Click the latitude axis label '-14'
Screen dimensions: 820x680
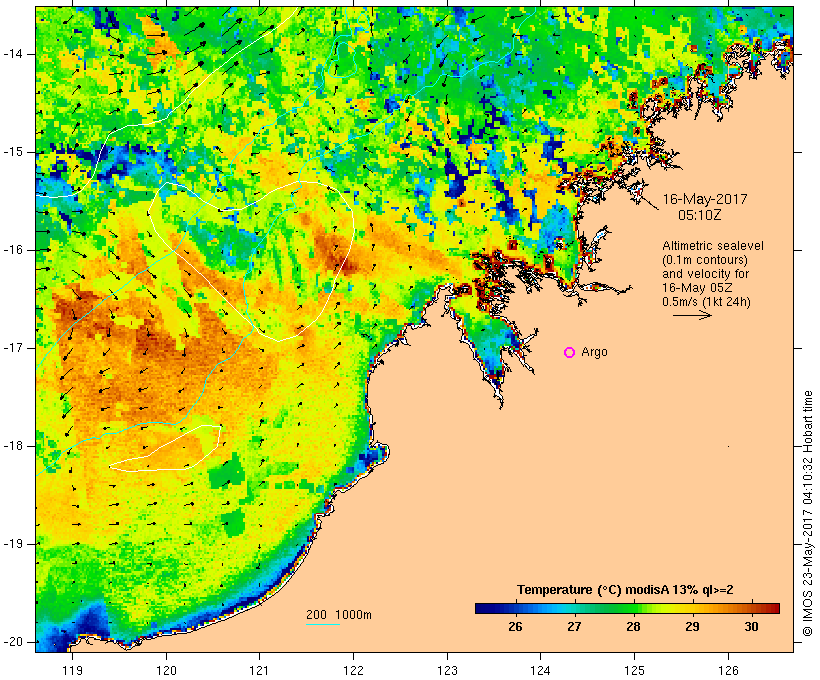click(x=13, y=54)
